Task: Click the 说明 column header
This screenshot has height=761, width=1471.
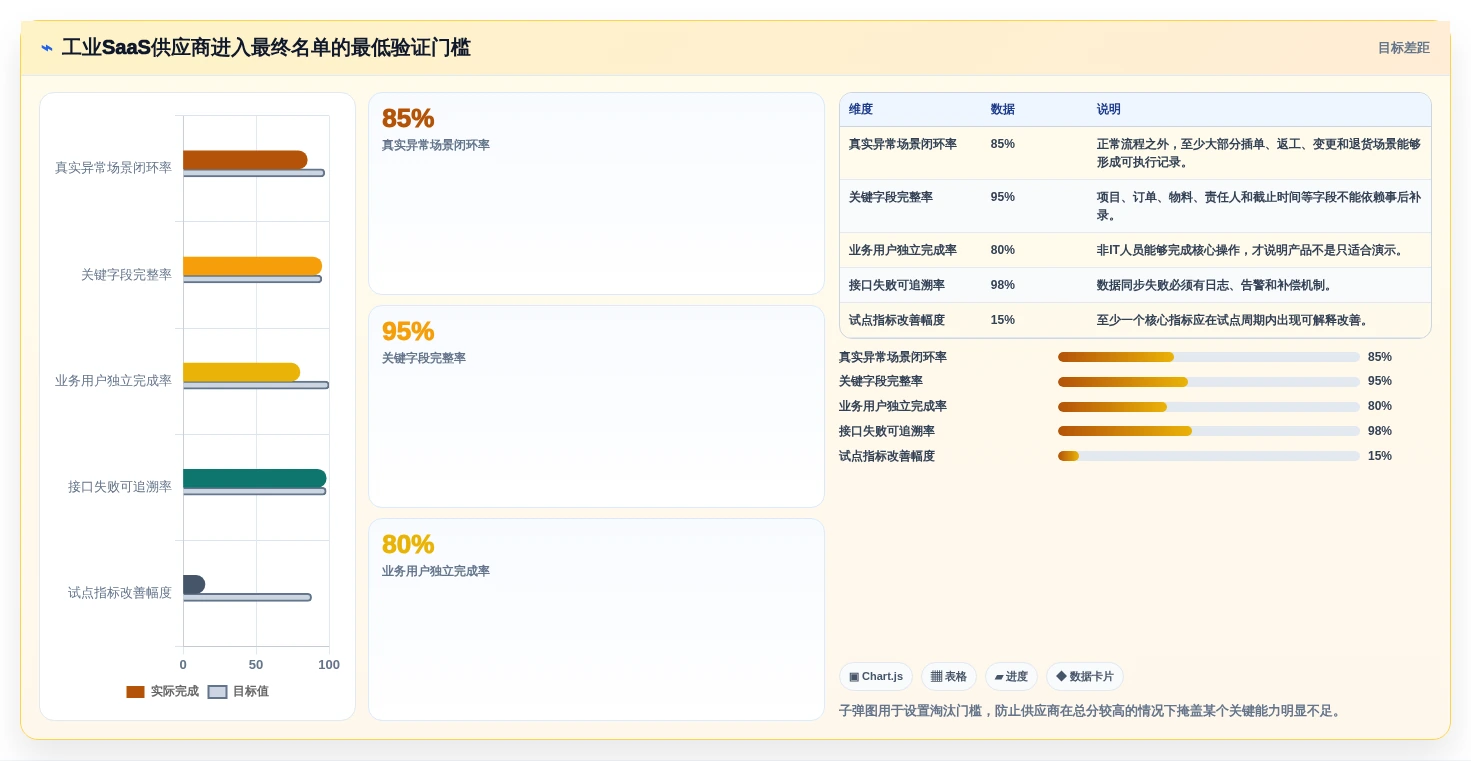Action: coord(1109,110)
